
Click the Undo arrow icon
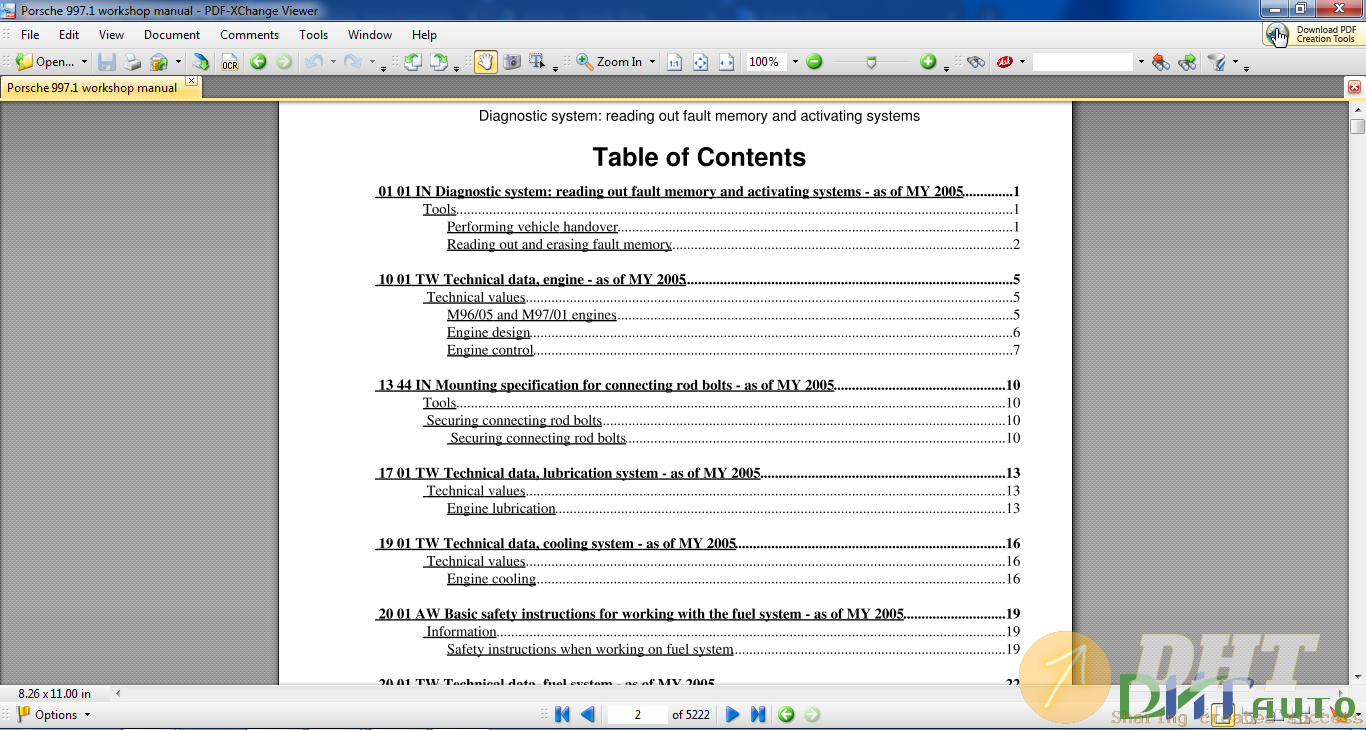314,62
